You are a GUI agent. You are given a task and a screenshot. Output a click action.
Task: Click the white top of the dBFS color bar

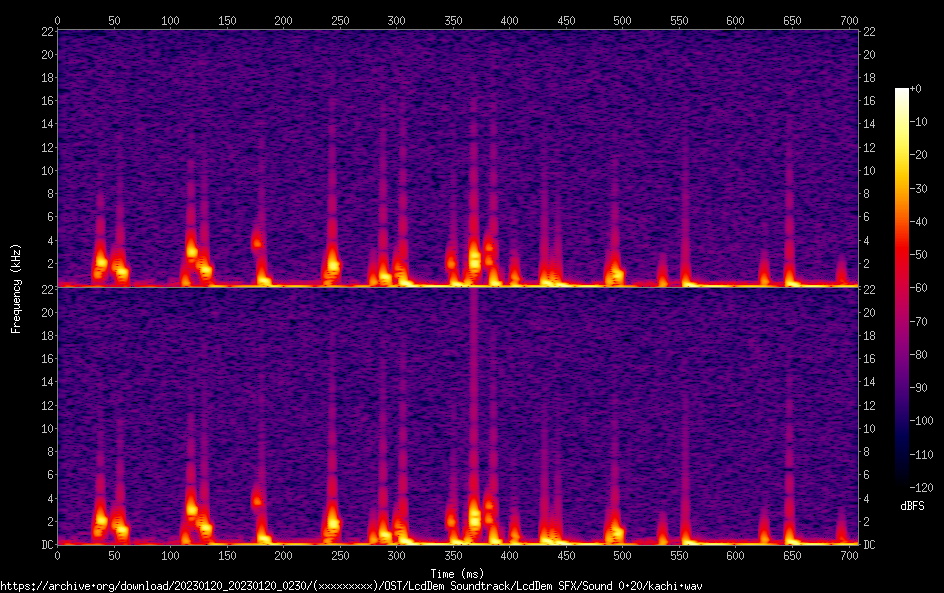coord(902,92)
